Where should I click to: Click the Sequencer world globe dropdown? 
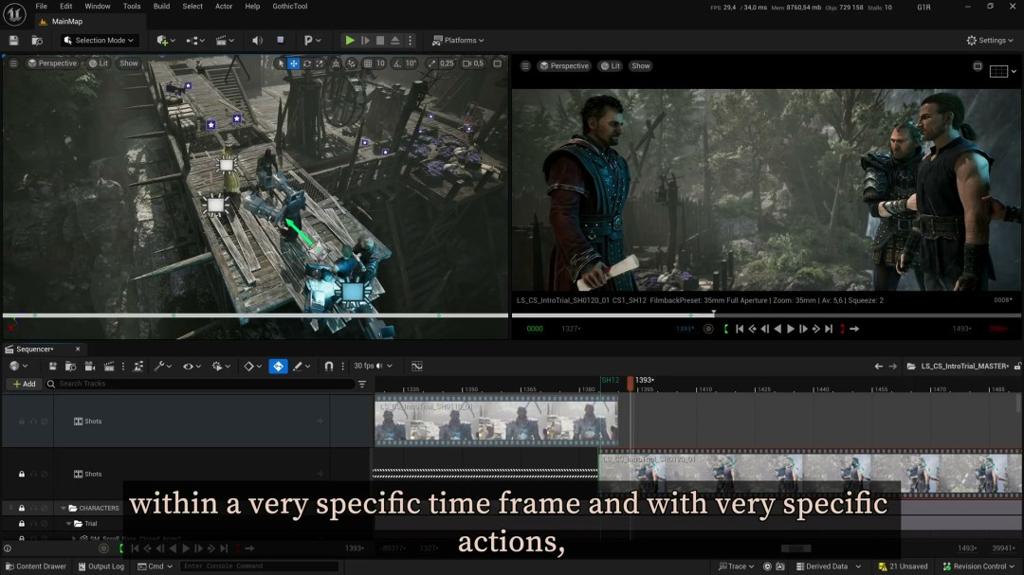tap(18, 366)
